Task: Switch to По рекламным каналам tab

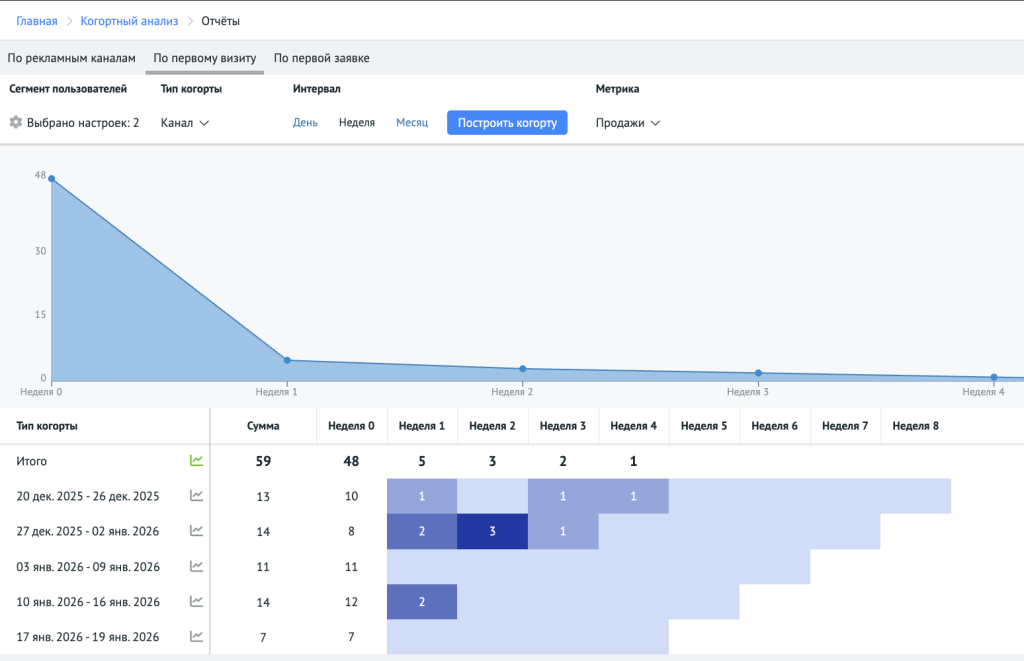Action: (71, 58)
